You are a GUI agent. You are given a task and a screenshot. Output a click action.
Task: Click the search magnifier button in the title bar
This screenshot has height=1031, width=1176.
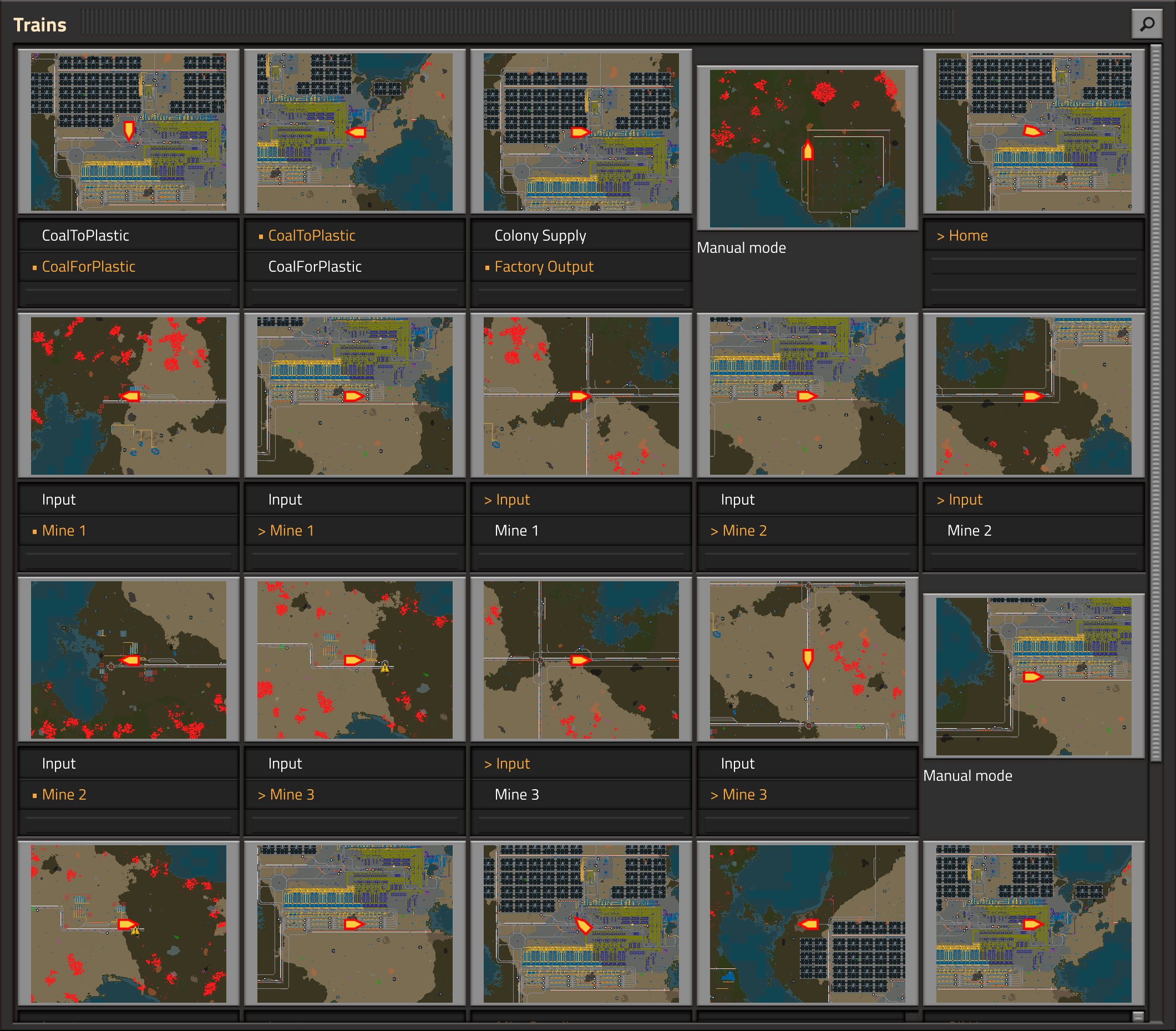[1147, 24]
